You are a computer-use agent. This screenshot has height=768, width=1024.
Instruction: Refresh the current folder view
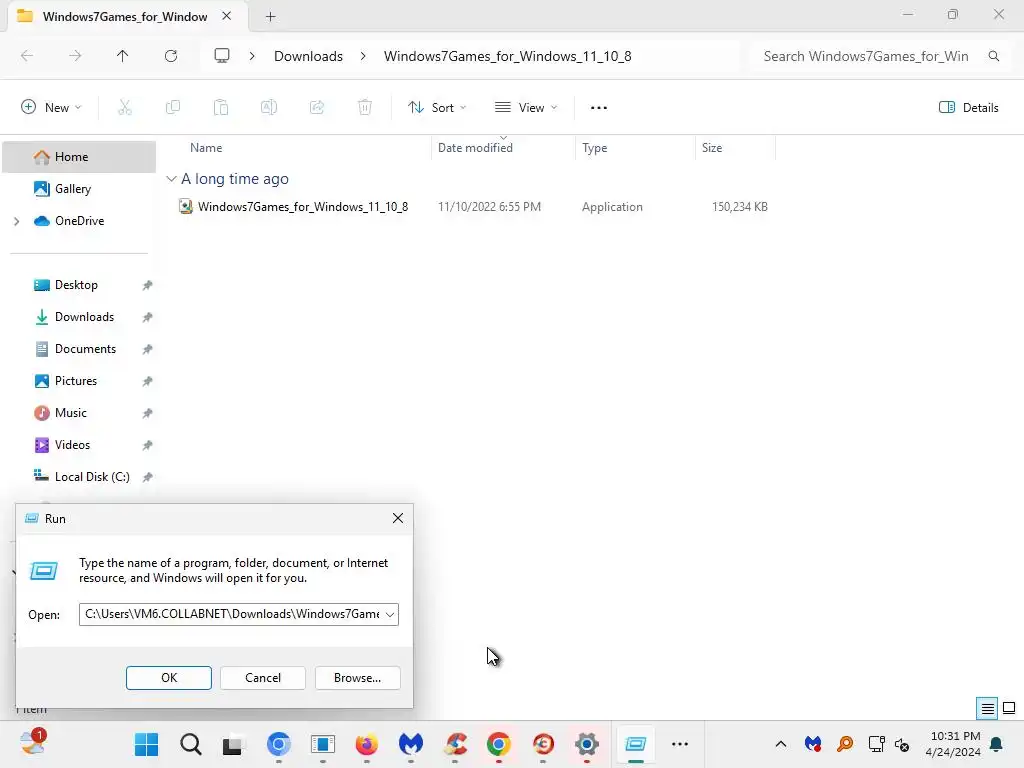coord(171,56)
